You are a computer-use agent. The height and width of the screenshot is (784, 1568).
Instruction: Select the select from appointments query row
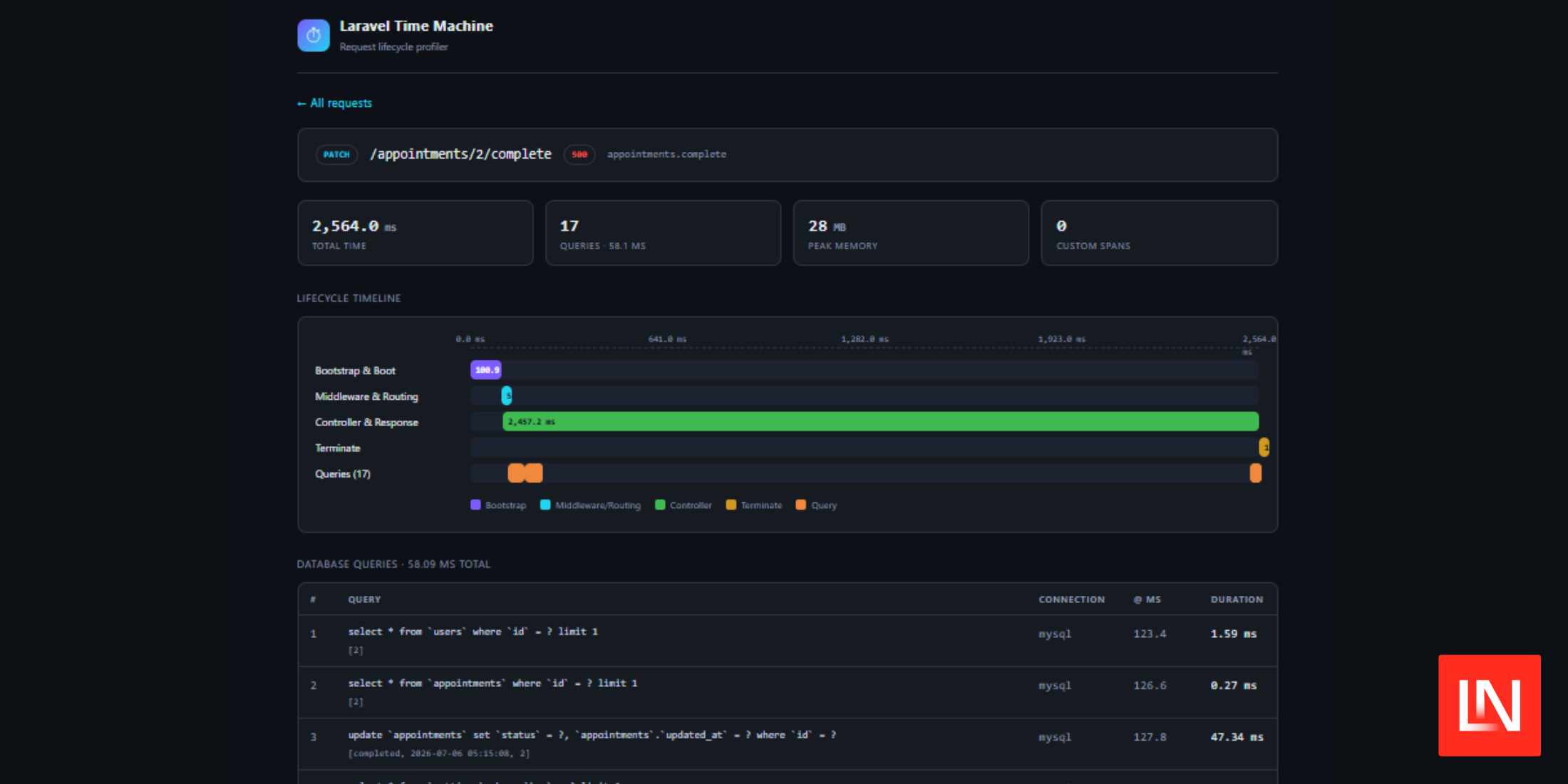(788, 692)
